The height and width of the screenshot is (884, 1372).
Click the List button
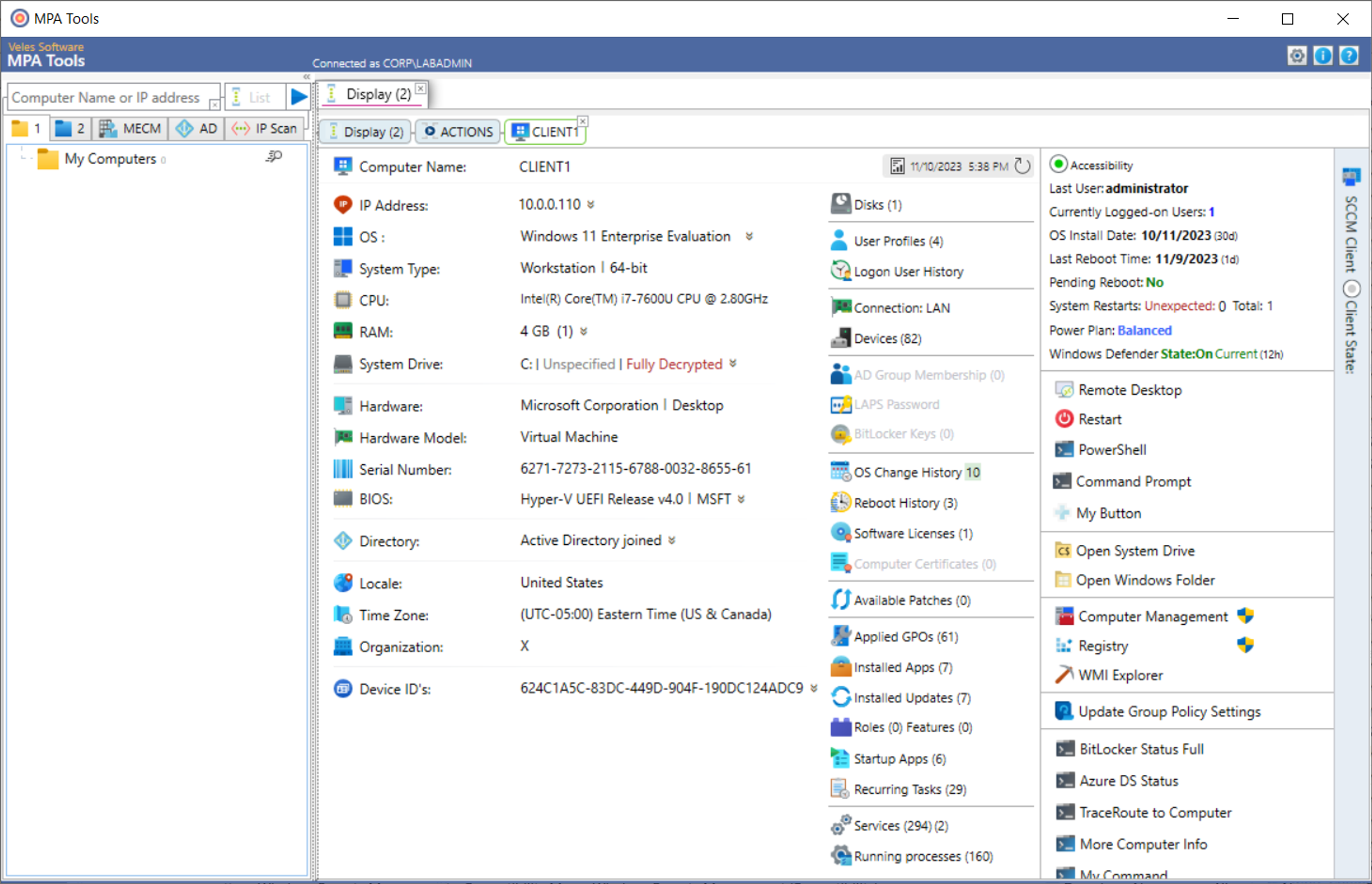point(255,97)
